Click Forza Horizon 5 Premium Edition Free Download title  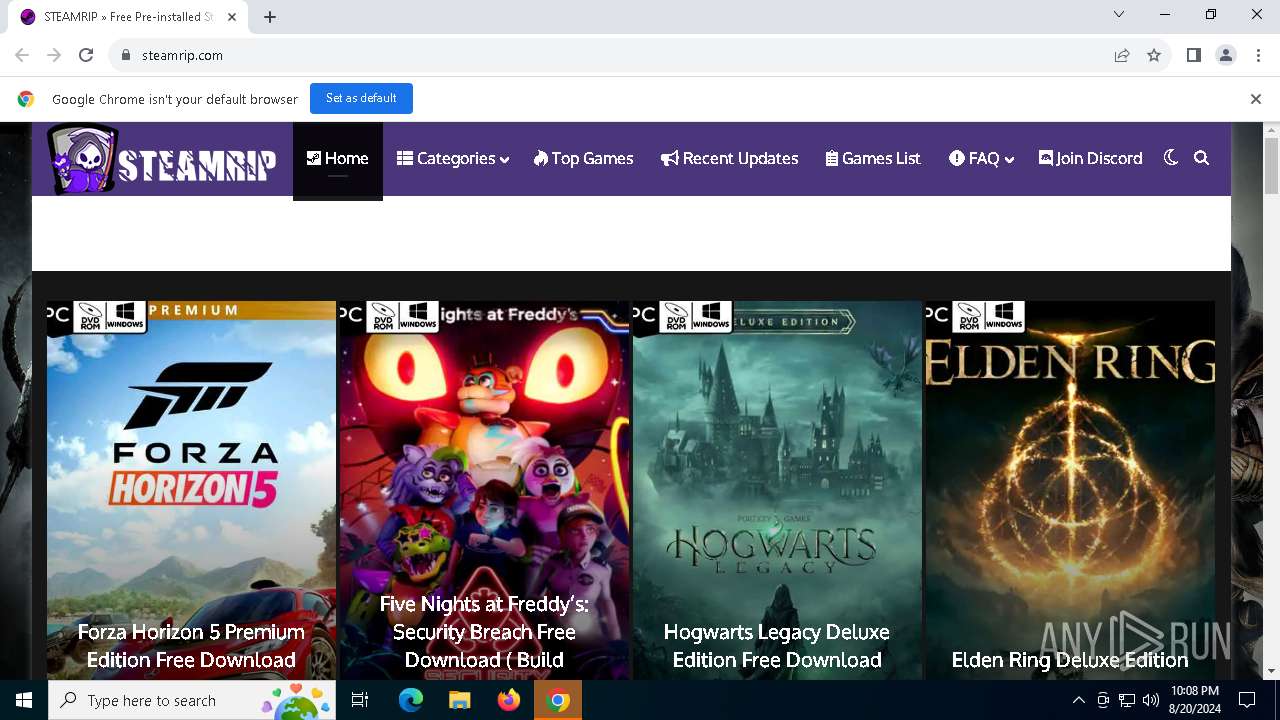tap(191, 646)
